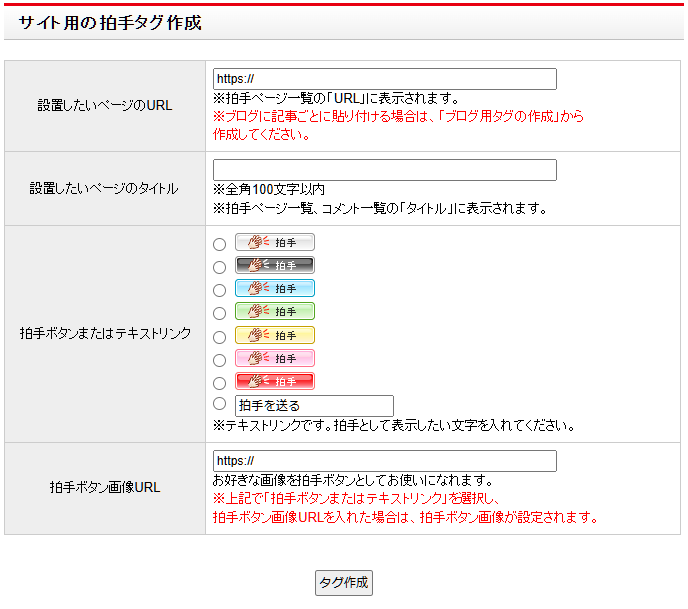Click the 拍手ボタンまたはテキストリンク label
The height and width of the screenshot is (609, 688).
coord(105,333)
